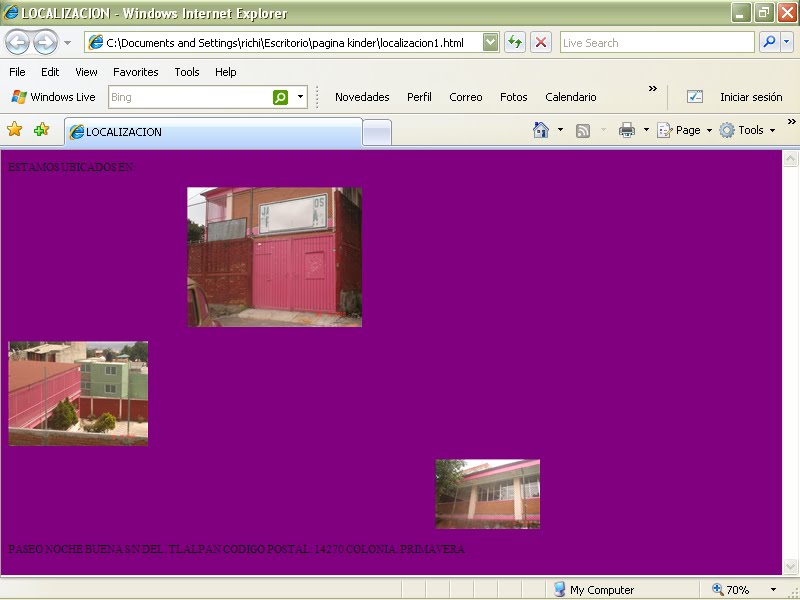Click the checkmark icon beside Iniciar sesión
This screenshot has width=800, height=600.
tap(695, 96)
